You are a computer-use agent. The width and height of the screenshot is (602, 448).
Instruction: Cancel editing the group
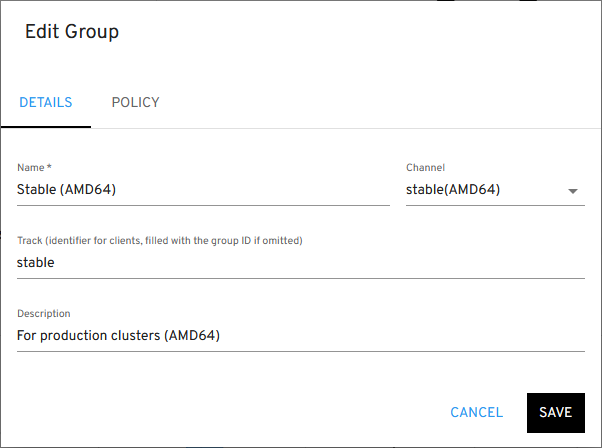pyautogui.click(x=477, y=412)
